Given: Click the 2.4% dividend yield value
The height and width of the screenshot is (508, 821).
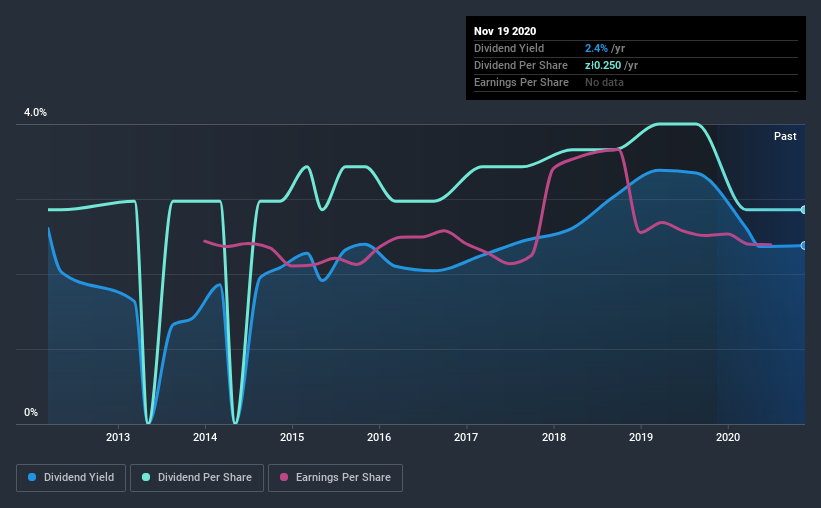Looking at the screenshot, I should tap(596, 48).
